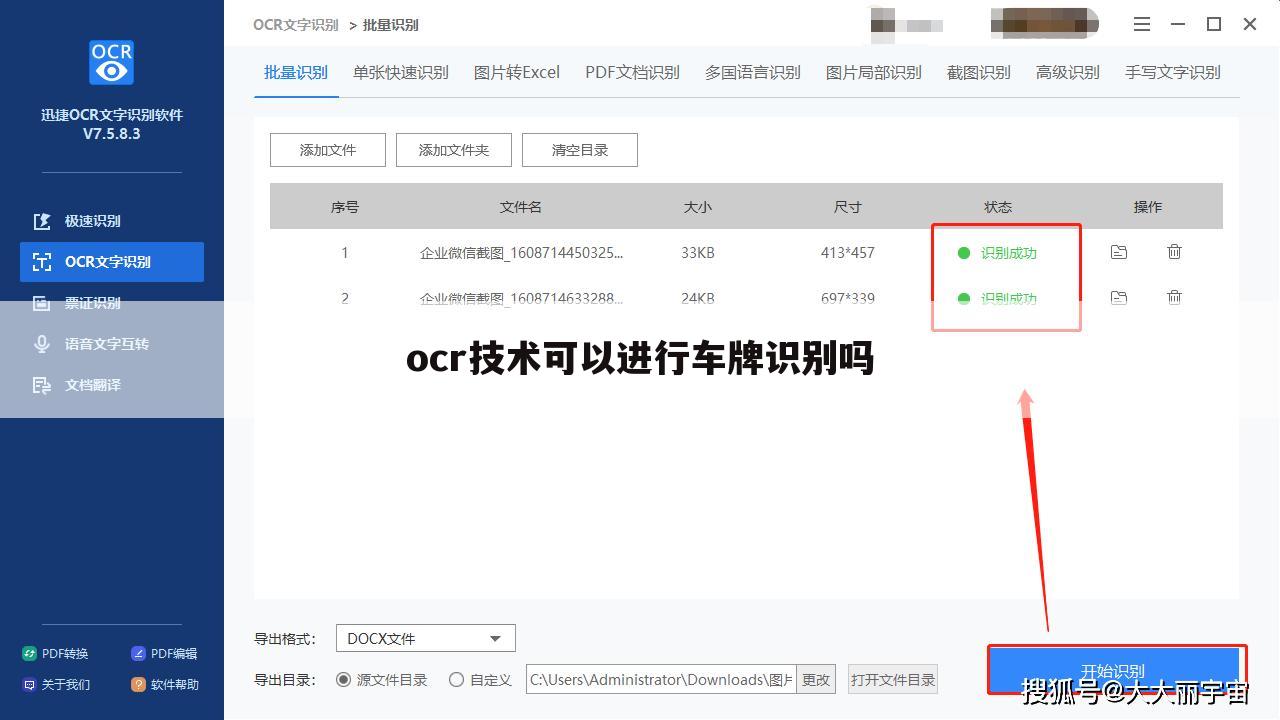Image resolution: width=1280 pixels, height=720 pixels.
Task: Click the export directory path field
Action: [661, 680]
